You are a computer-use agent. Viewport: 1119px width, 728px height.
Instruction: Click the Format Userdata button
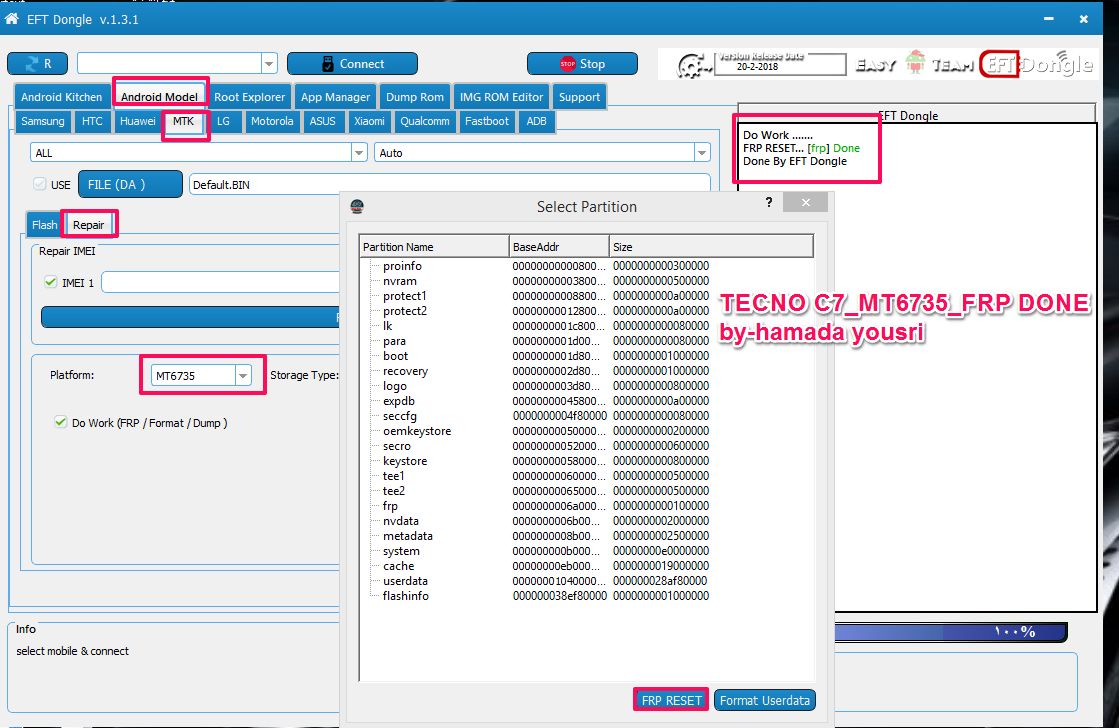764,700
